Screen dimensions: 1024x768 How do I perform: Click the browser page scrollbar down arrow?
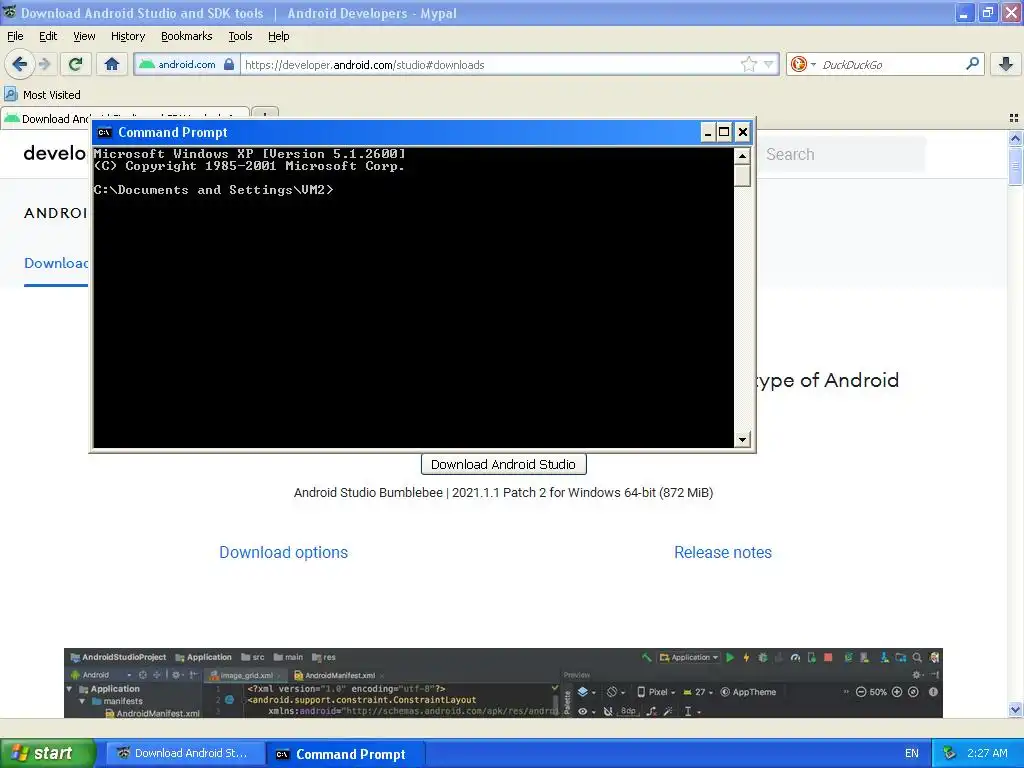tap(1016, 709)
